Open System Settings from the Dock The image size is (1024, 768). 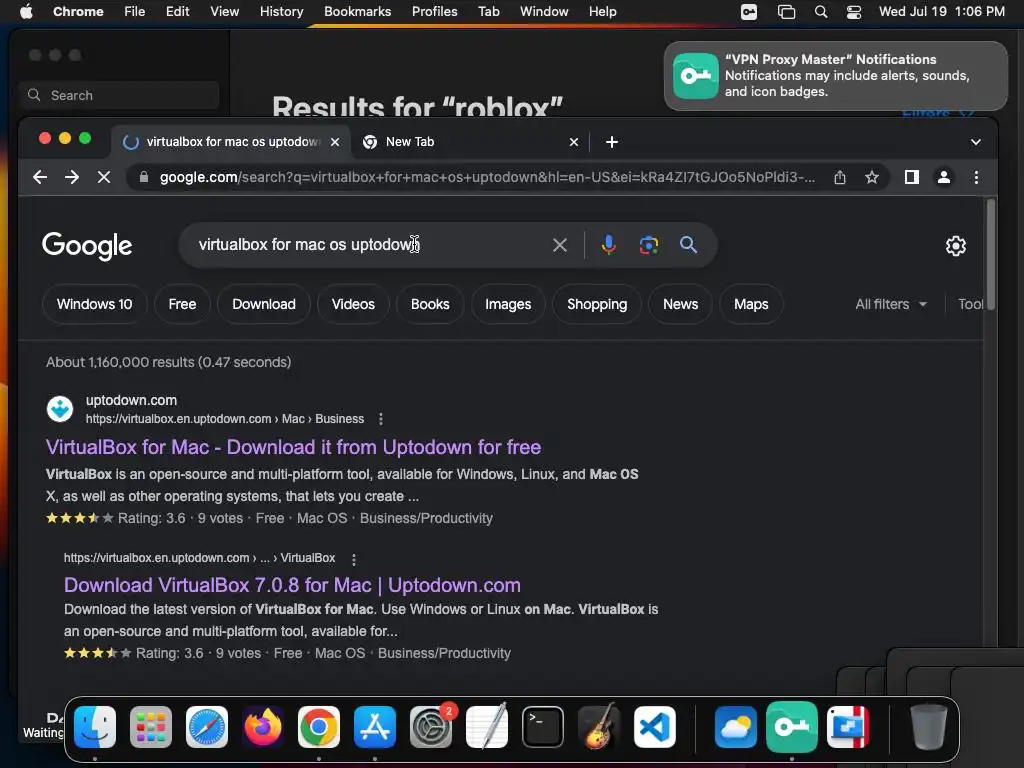tap(431, 727)
